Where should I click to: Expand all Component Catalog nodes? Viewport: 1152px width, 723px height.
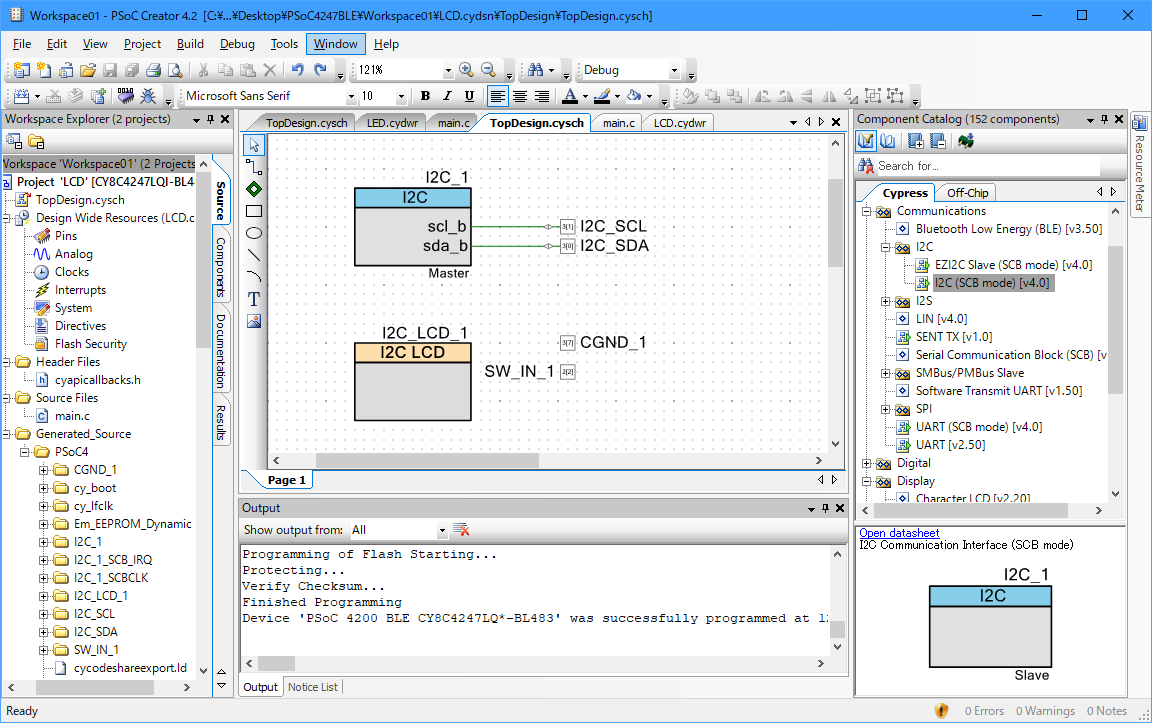(x=915, y=141)
